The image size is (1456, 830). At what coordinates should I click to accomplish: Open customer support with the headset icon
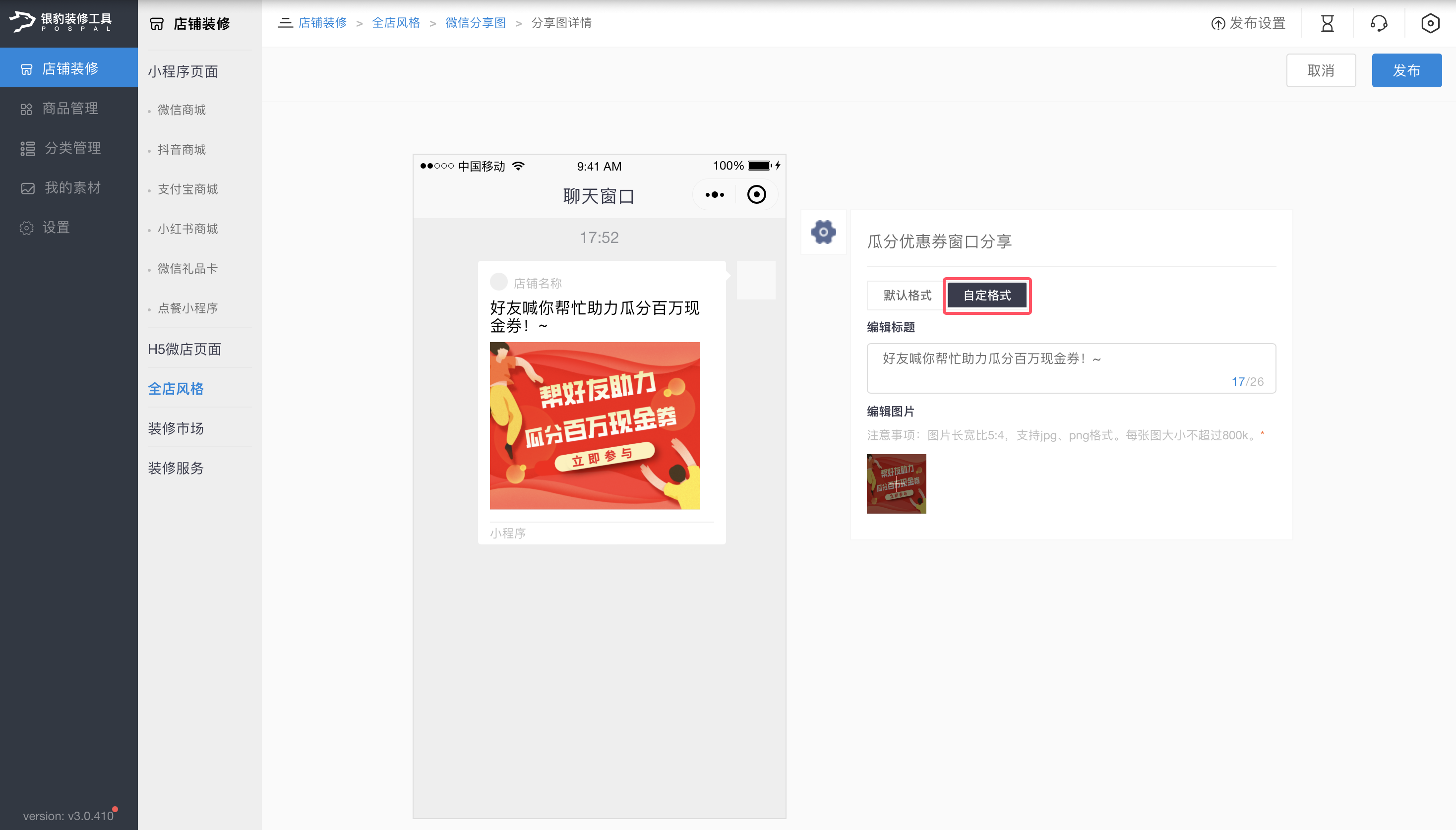1378,23
